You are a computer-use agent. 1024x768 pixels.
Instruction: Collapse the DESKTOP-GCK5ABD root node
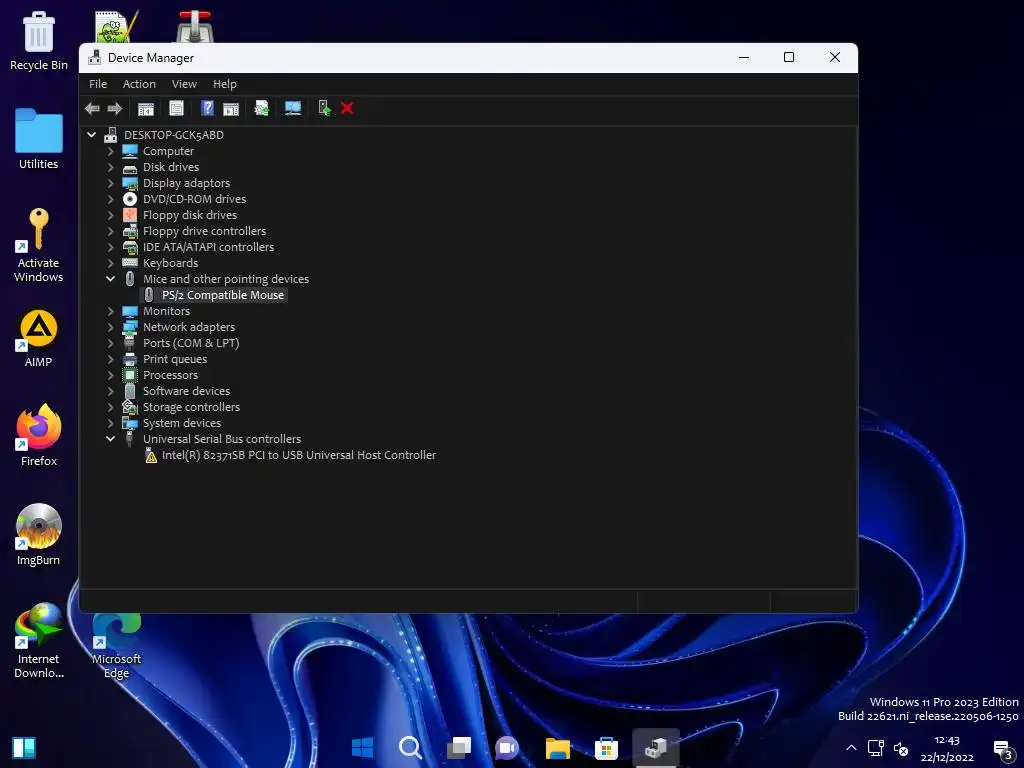point(91,135)
